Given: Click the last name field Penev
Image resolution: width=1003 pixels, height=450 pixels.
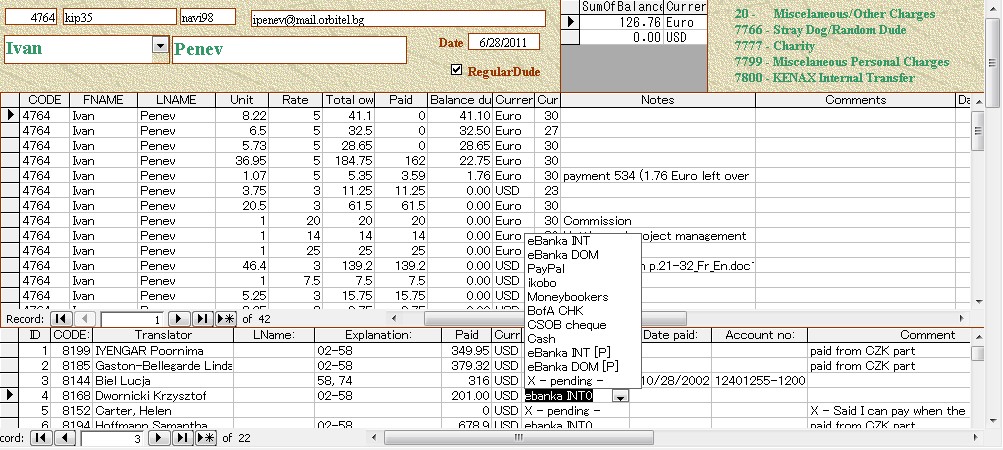Looking at the screenshot, I should point(289,50).
